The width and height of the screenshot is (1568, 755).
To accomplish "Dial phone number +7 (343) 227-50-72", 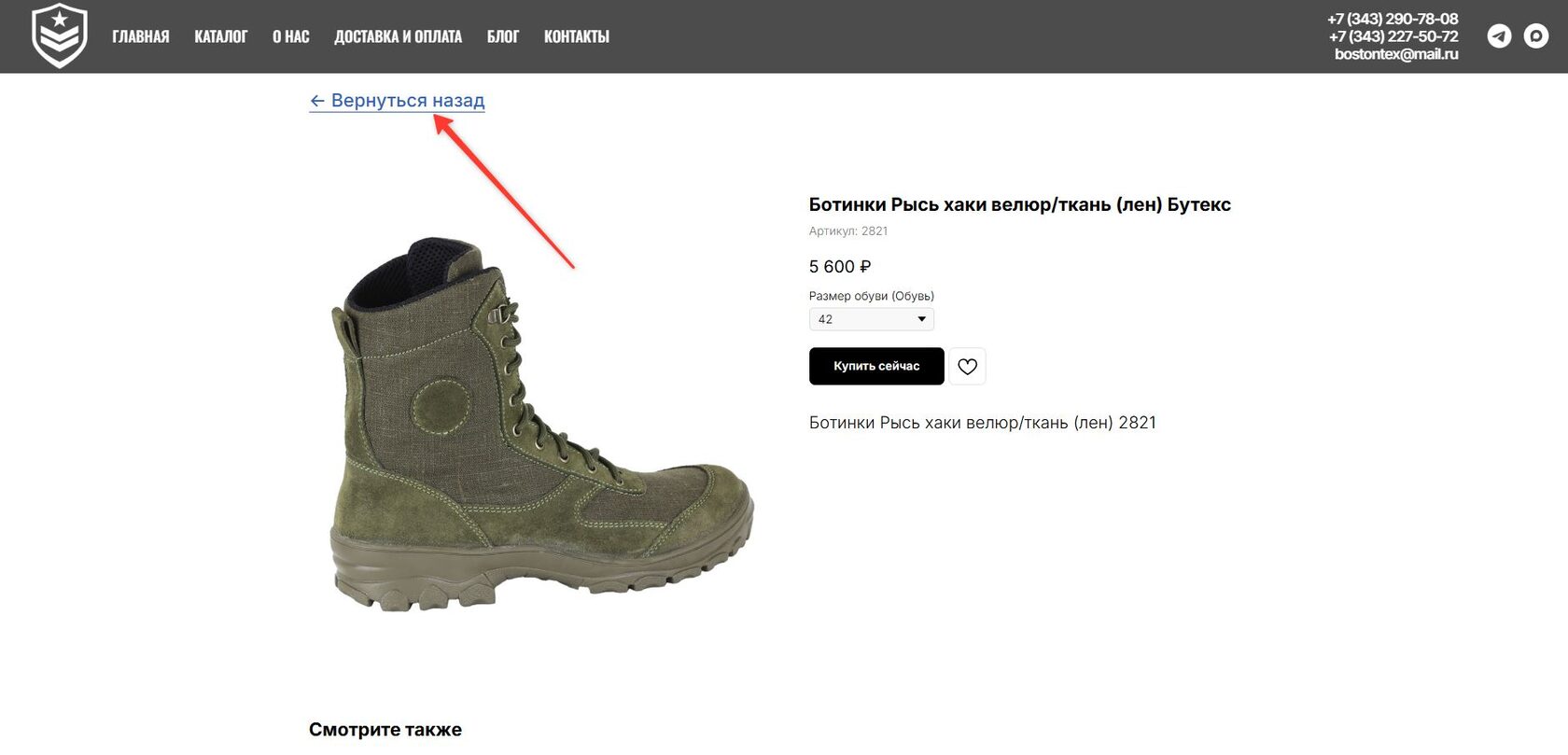I will 1393,36.
